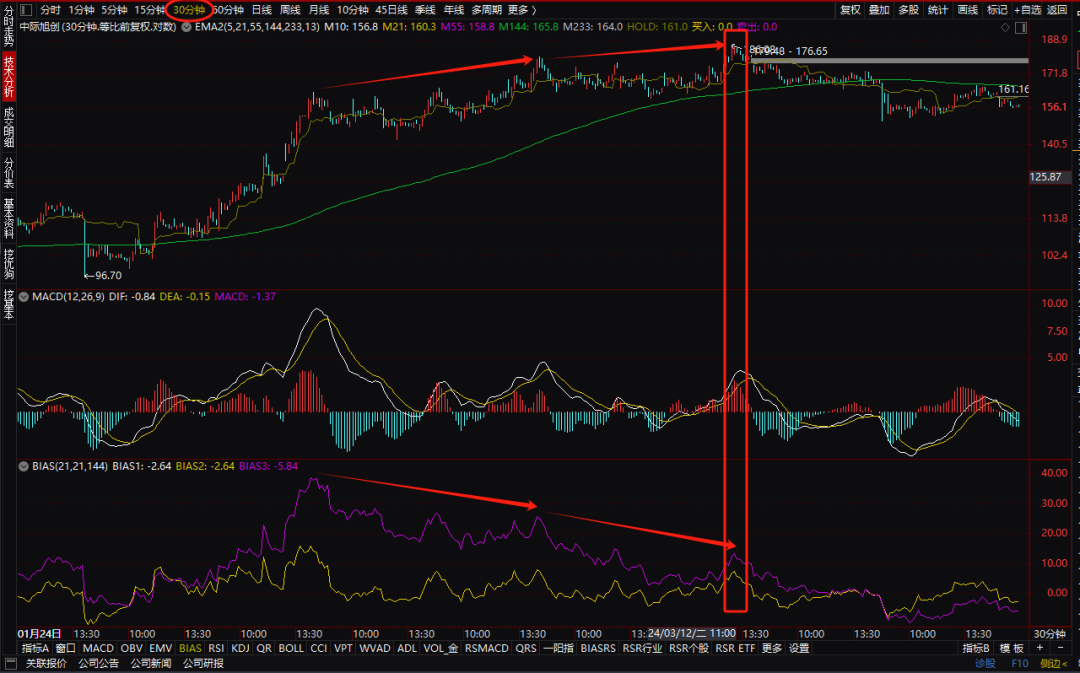The image size is (1080, 673).
Task: Open the 更多 periods dropdown
Action: pos(521,10)
